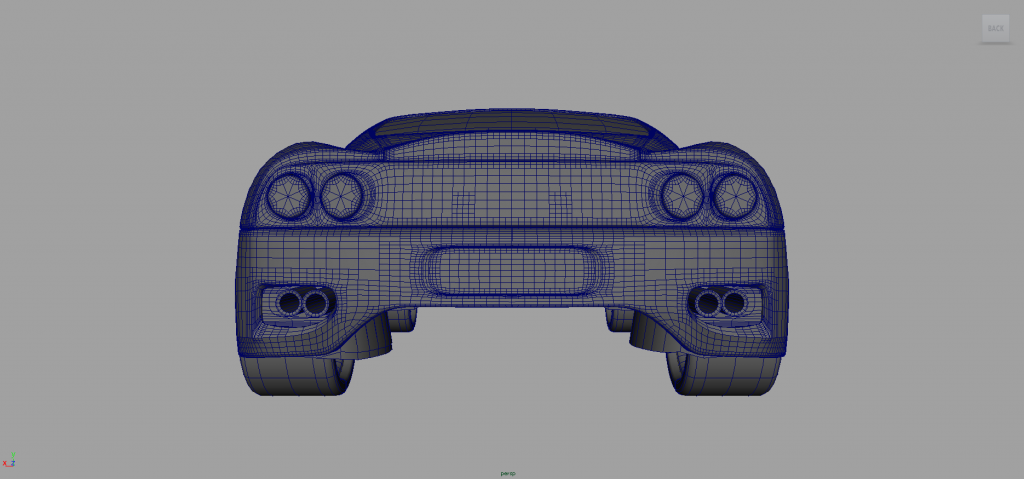Click the rear left tire

[300, 374]
